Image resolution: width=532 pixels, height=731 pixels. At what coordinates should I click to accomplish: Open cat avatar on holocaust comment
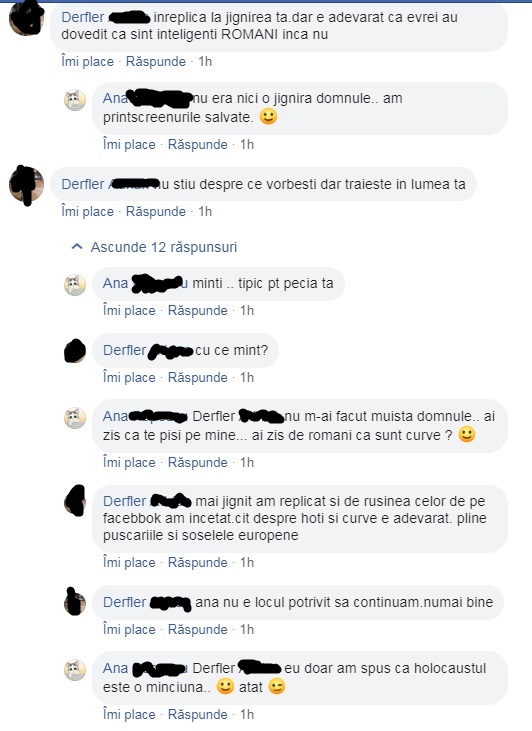click(75, 670)
